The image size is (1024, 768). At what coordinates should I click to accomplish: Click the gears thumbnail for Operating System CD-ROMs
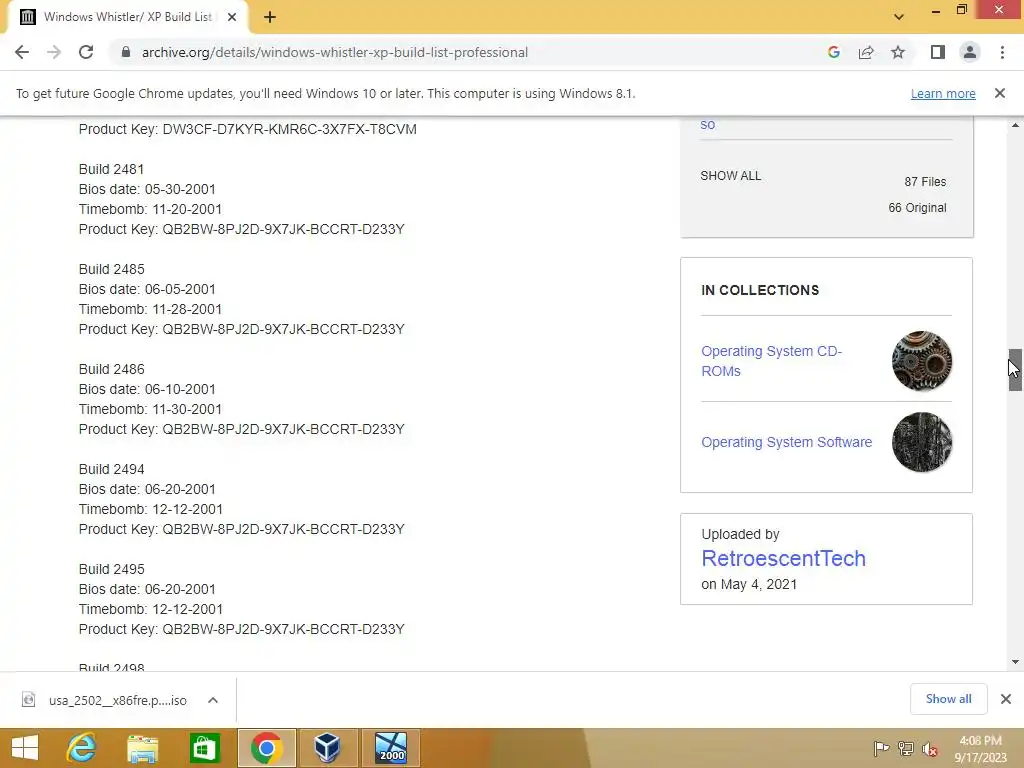921,361
